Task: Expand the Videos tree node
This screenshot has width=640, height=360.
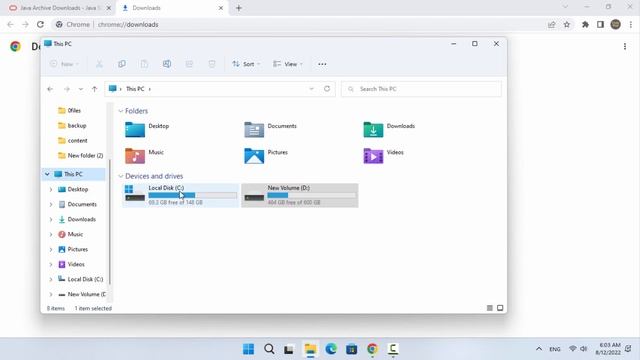Action: [51, 264]
